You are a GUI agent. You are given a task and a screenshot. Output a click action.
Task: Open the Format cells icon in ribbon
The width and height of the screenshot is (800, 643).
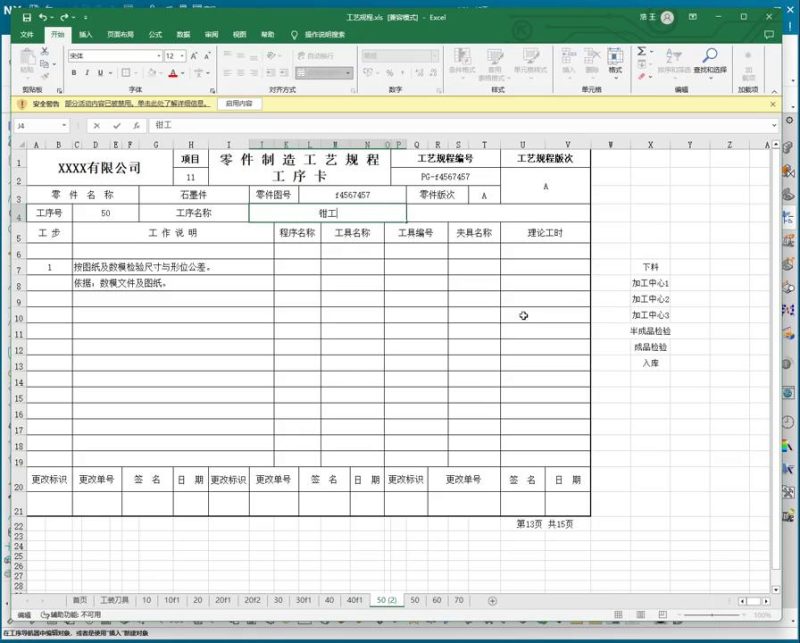coord(615,59)
